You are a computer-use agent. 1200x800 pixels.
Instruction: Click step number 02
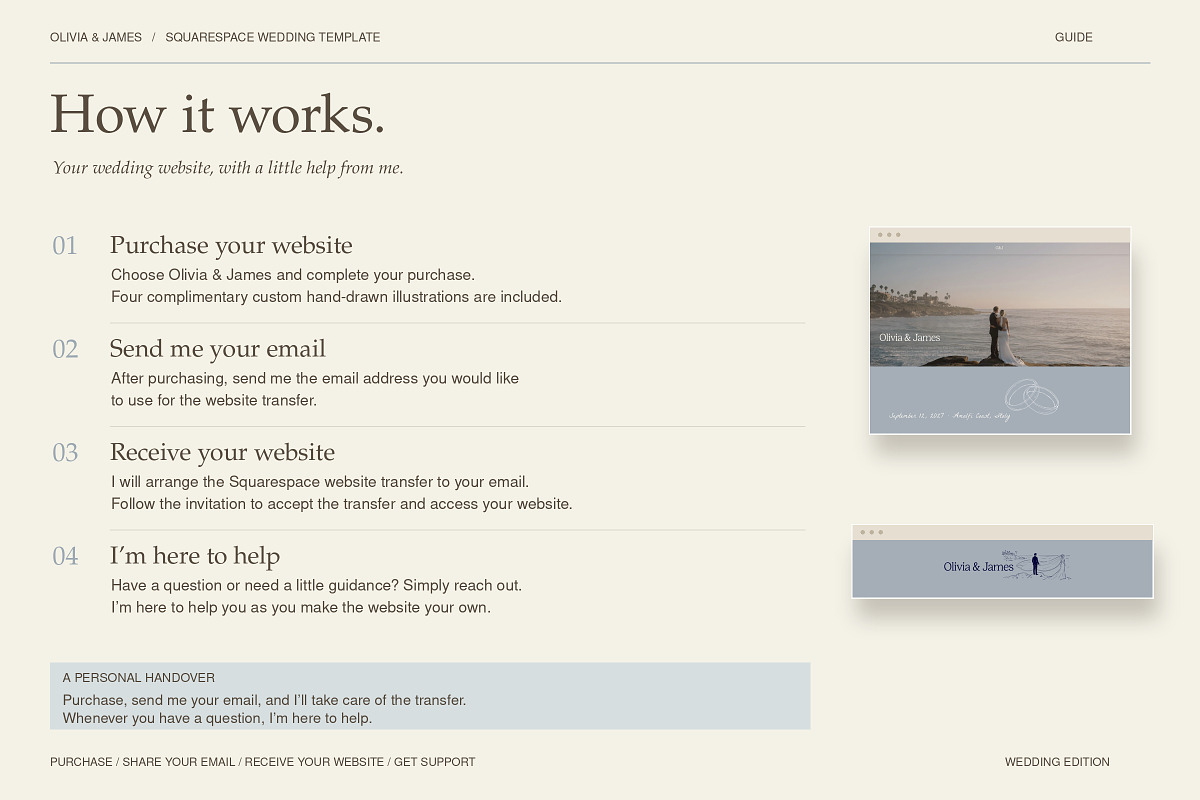pyautogui.click(x=65, y=349)
